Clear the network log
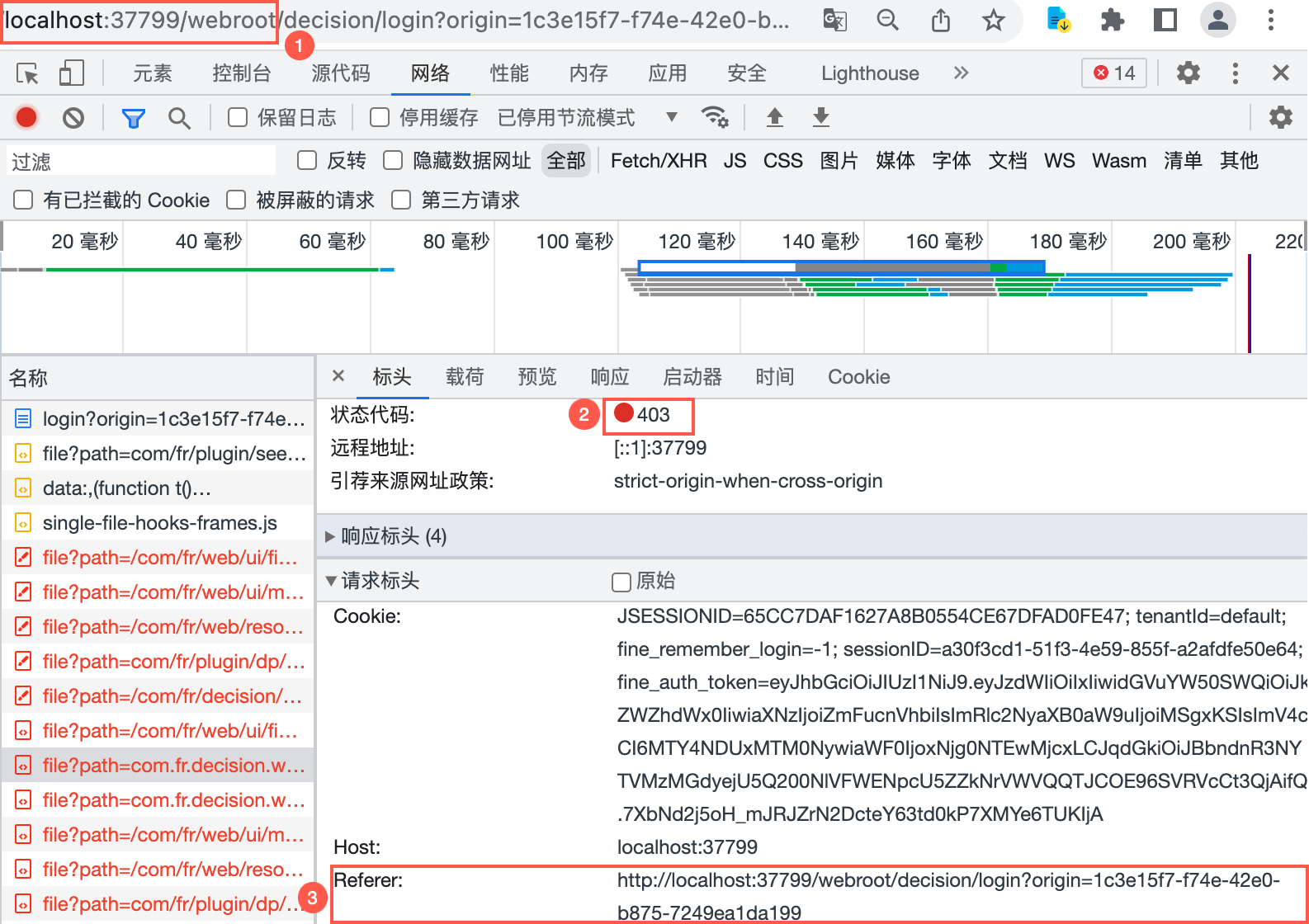Screen dimensions: 1309x924 click(73, 118)
